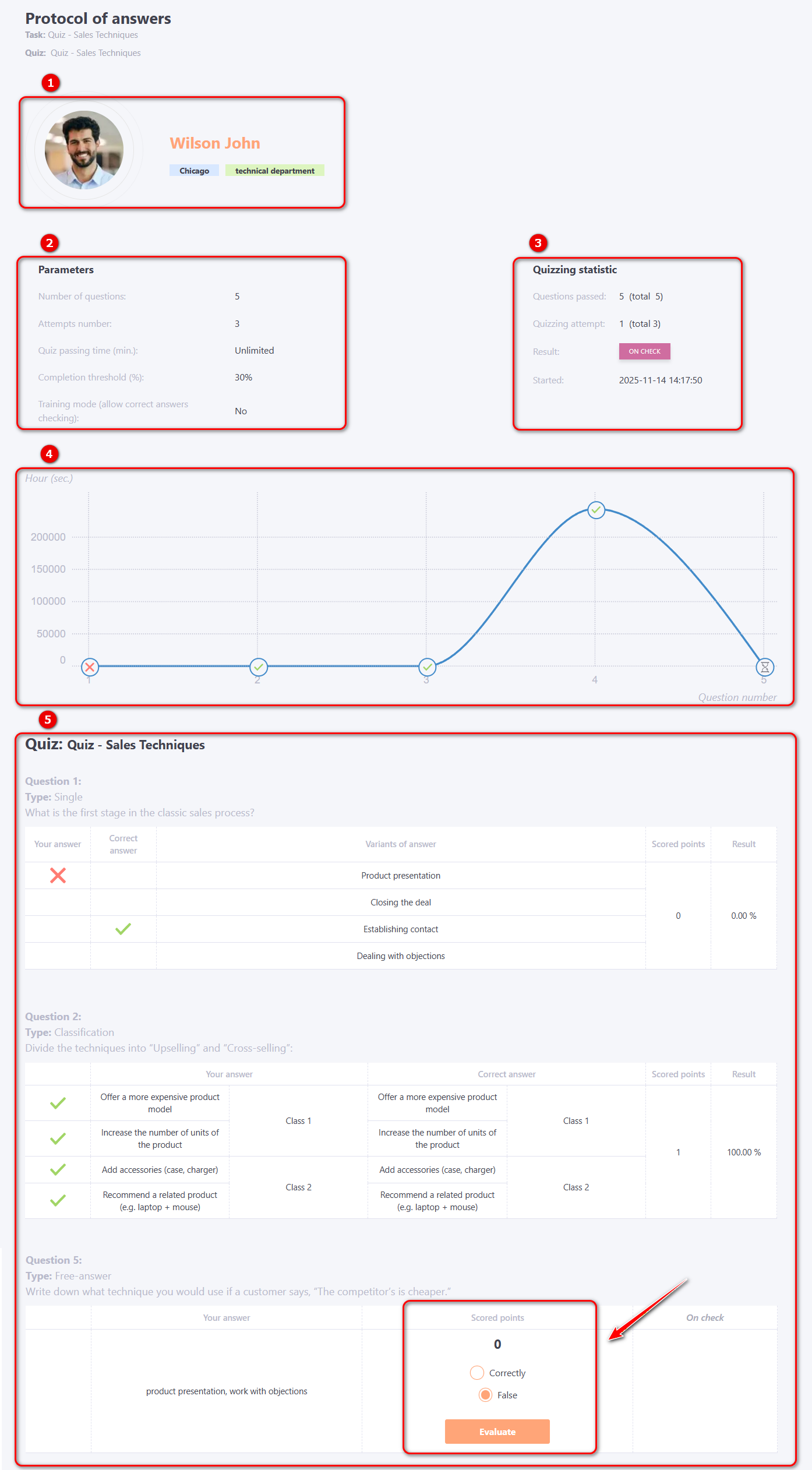Image resolution: width=812 pixels, height=1470 pixels.
Task: Click the ON CHECK result badge
Action: coord(644,351)
